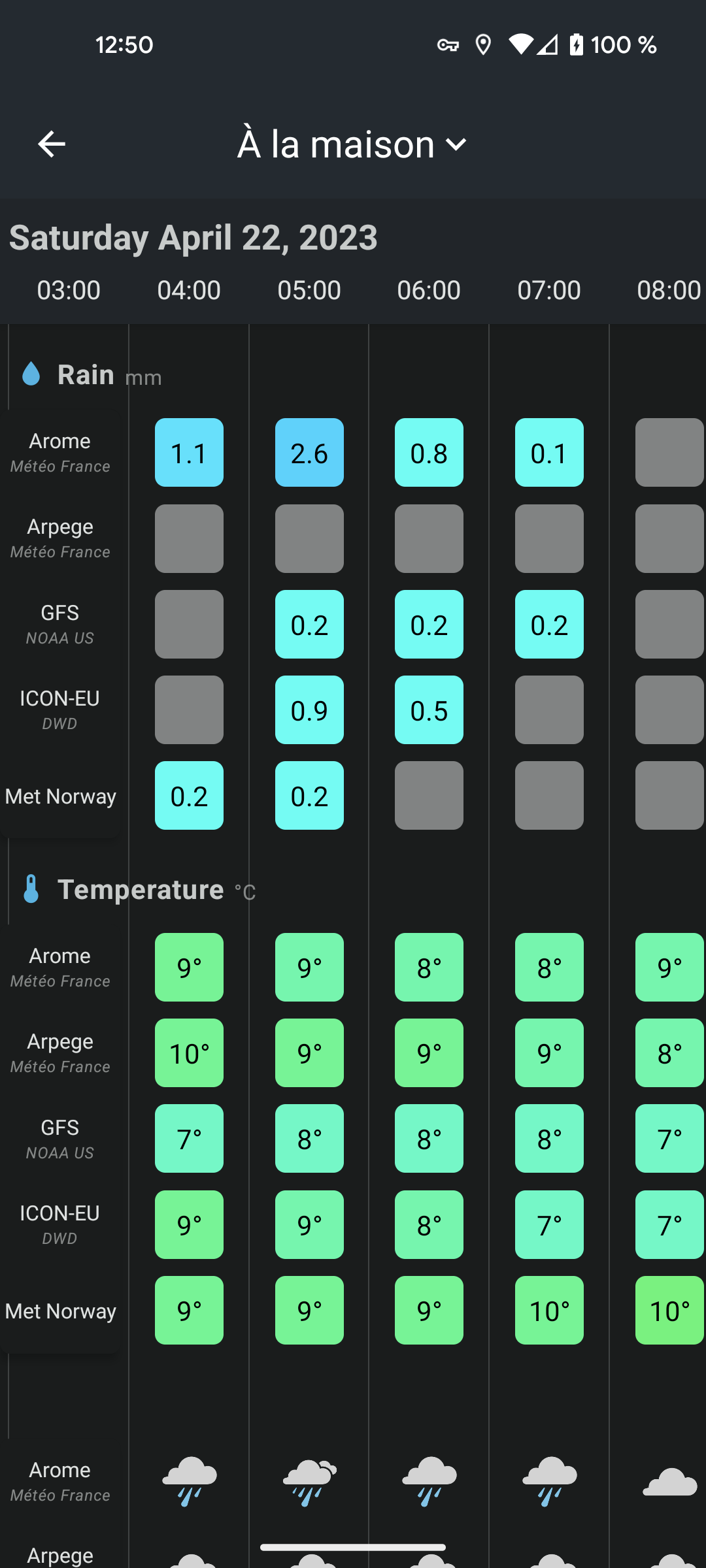The image size is (706, 1568).
Task: Tap the Temperature thermometer icon
Action: tap(31, 889)
